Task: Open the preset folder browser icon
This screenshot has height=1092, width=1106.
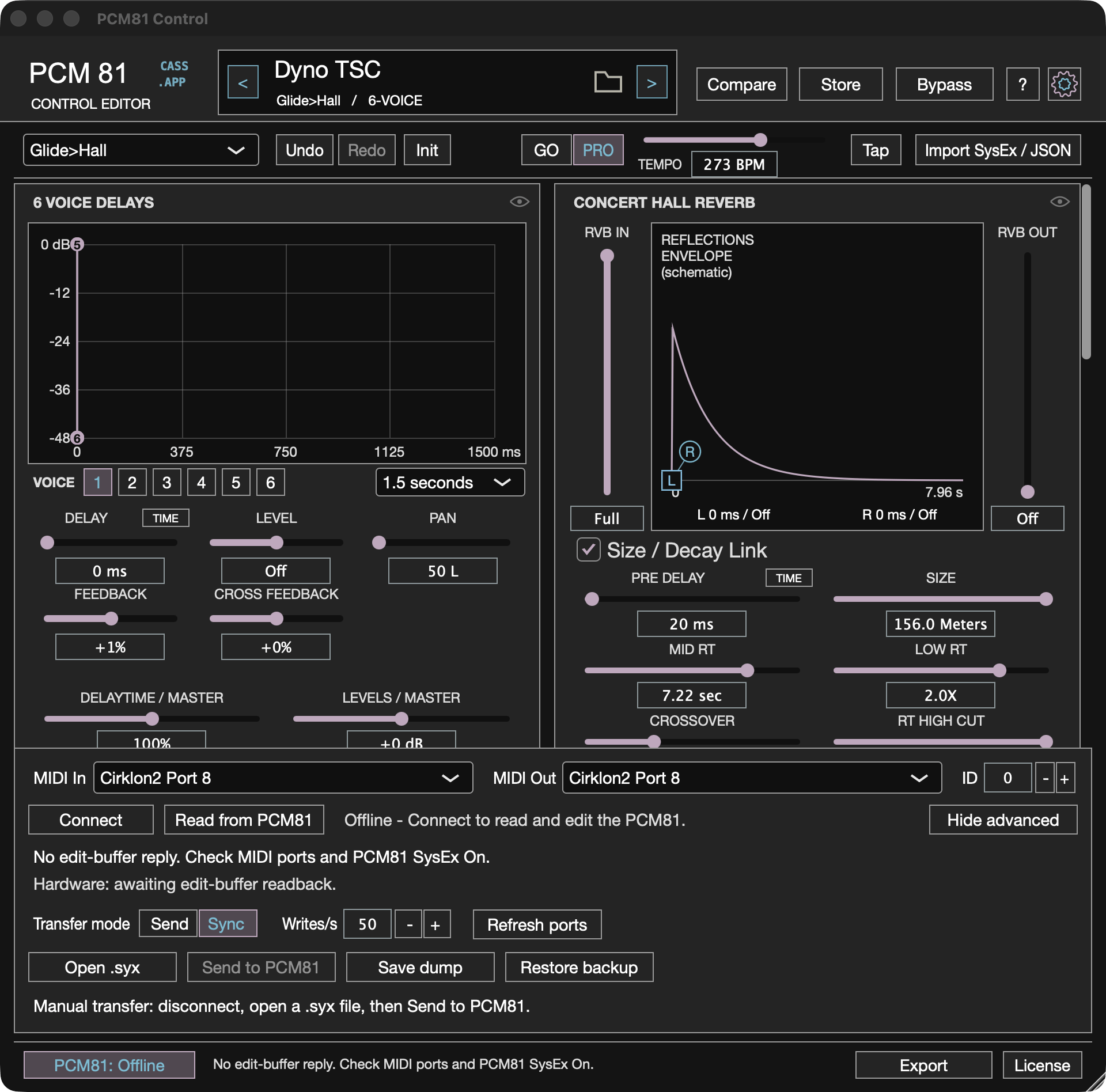Action: (608, 82)
